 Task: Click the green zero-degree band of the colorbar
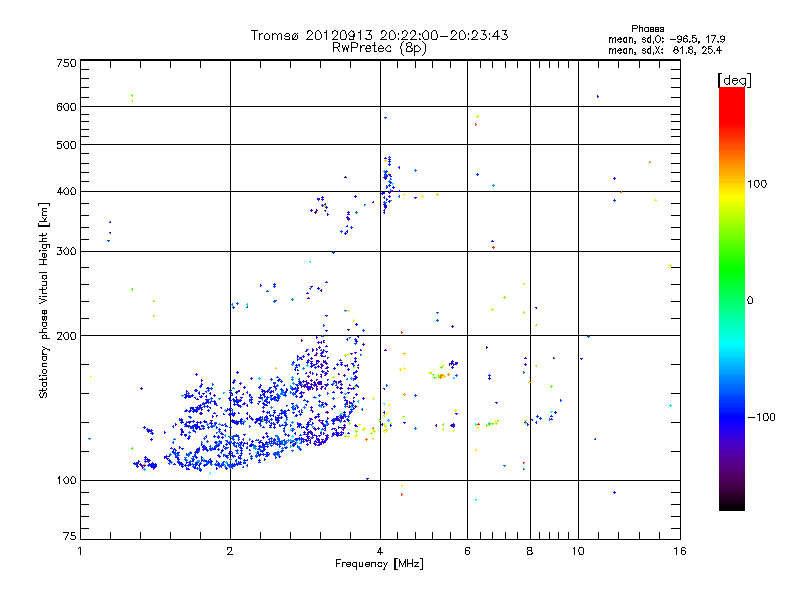point(732,300)
